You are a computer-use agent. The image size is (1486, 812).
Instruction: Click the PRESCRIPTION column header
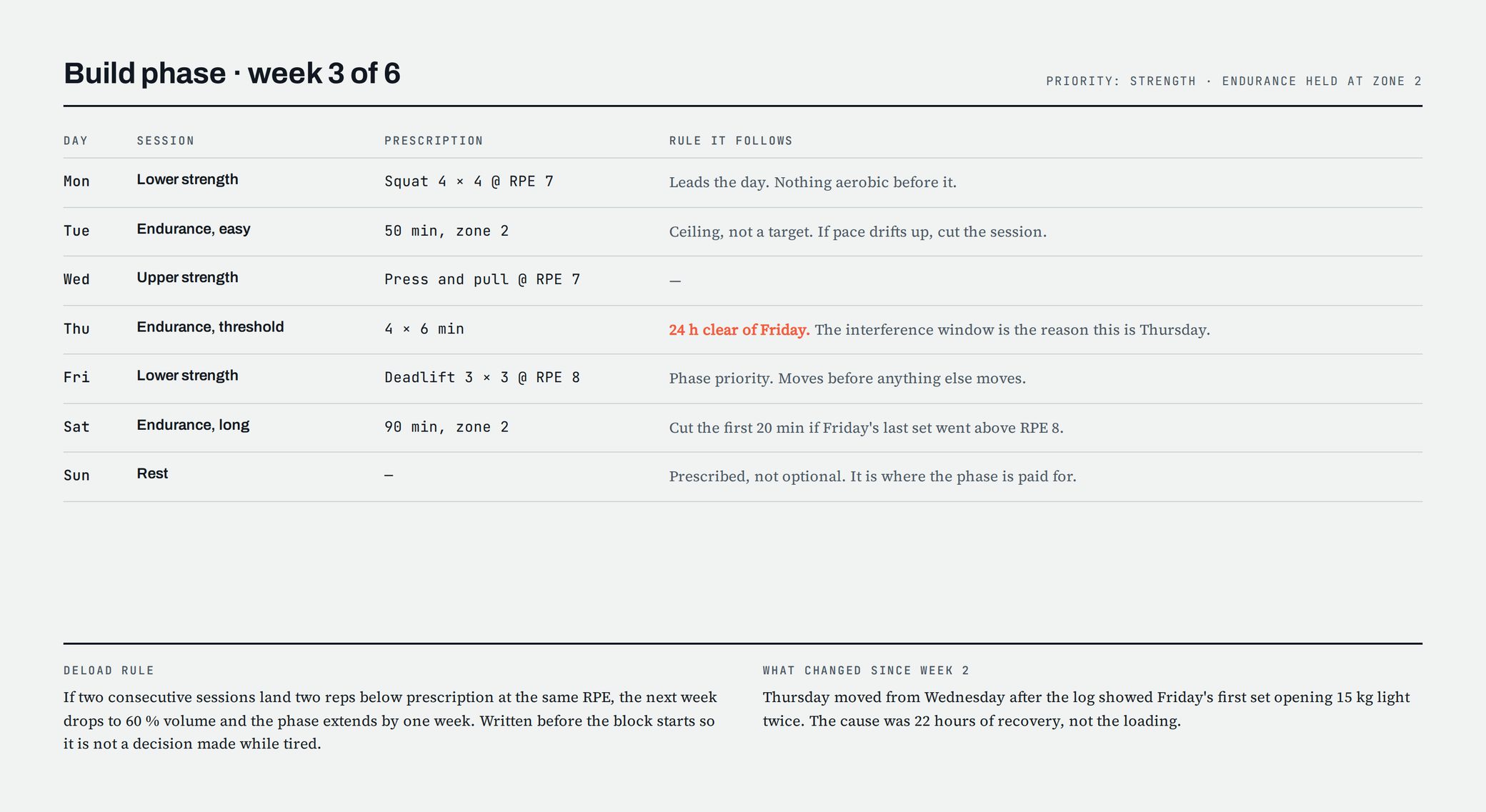click(434, 141)
